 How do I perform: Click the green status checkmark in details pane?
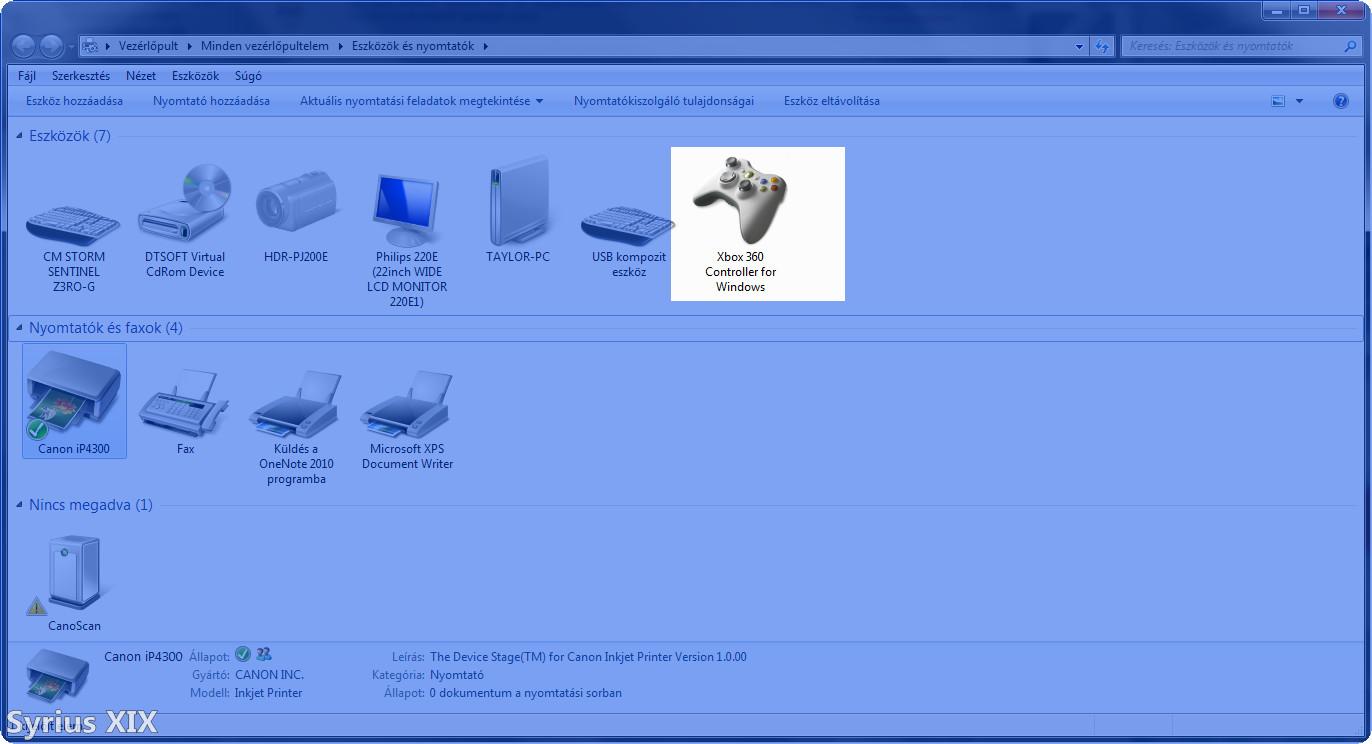(x=243, y=655)
